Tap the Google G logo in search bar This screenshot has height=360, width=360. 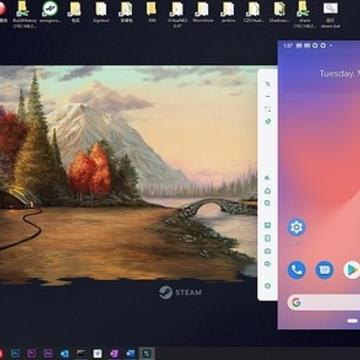click(296, 302)
